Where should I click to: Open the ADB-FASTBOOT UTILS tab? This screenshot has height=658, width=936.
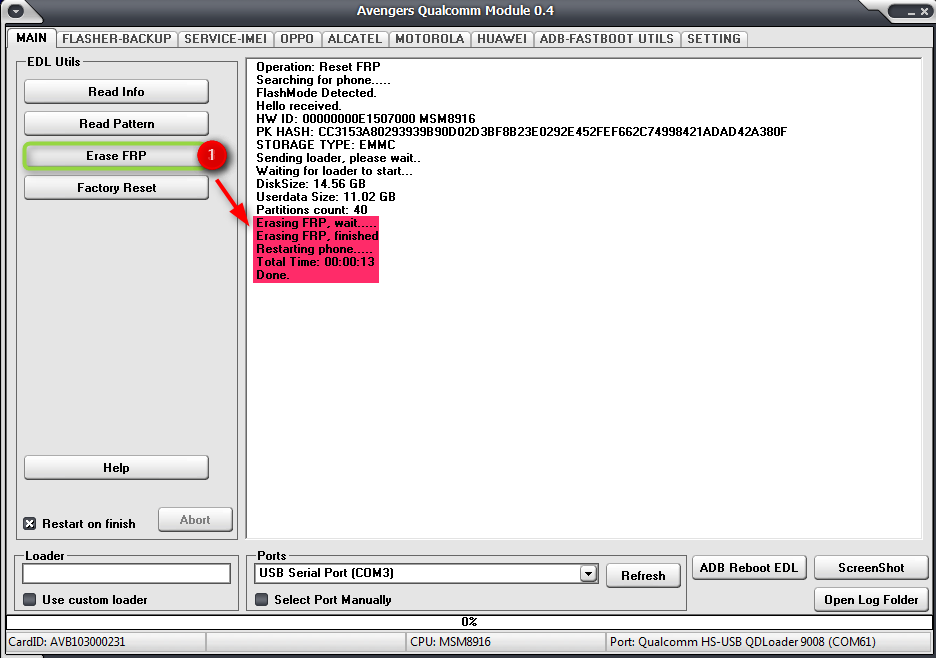tap(606, 39)
